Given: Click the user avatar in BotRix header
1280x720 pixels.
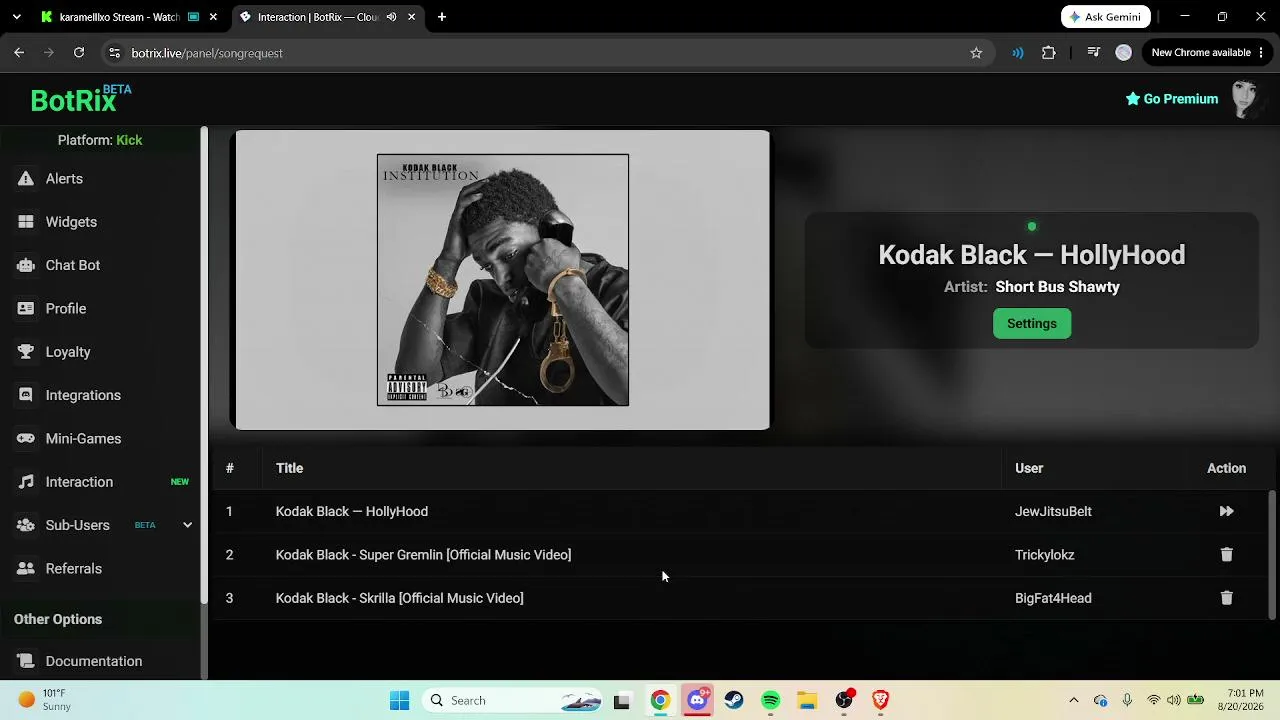Looking at the screenshot, I should pyautogui.click(x=1245, y=99).
